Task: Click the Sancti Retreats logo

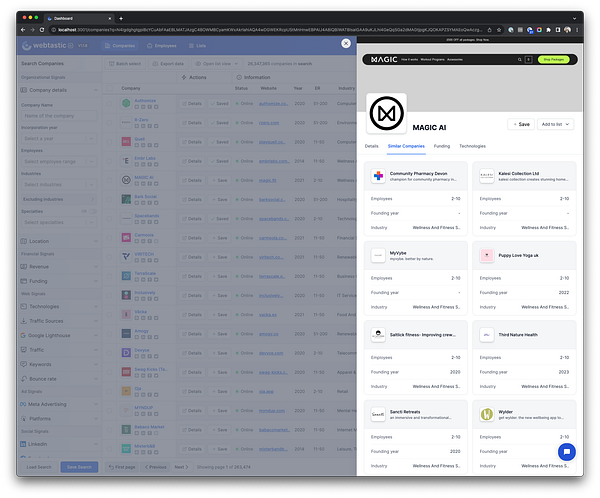Action: tap(378, 414)
